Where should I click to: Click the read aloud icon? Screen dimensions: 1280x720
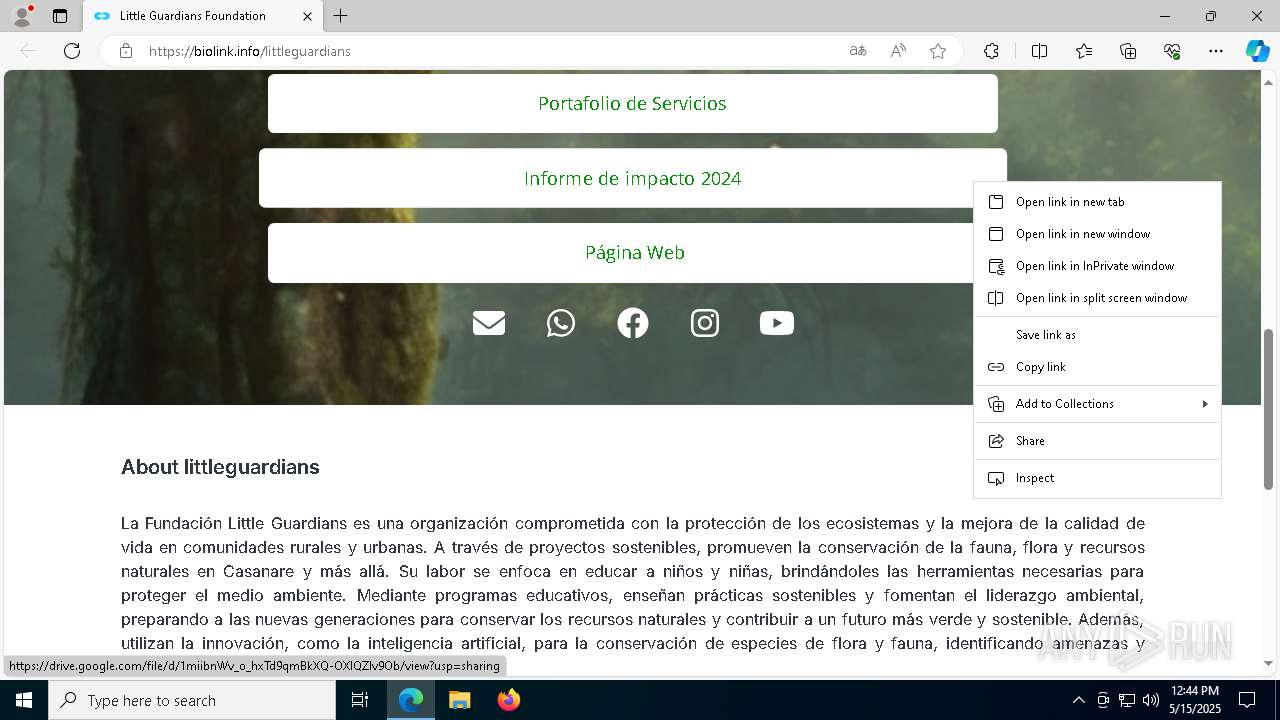[x=898, y=51]
